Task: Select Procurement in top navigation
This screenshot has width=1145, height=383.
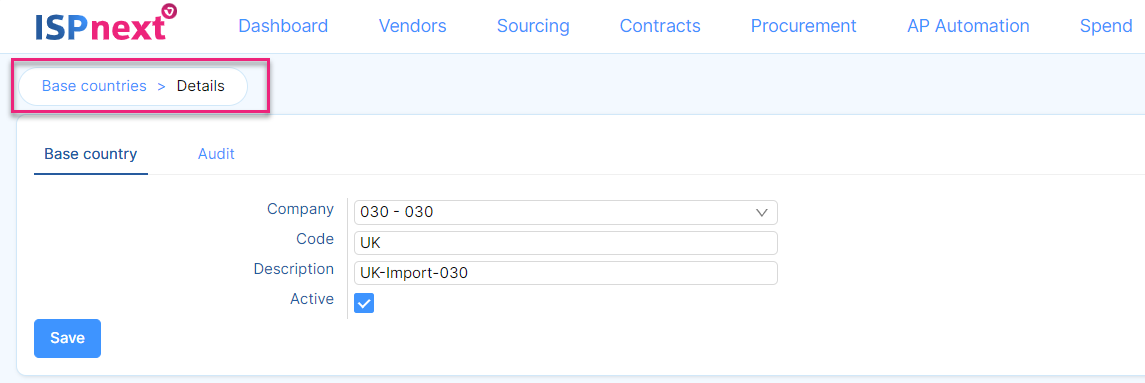Action: 803,26
